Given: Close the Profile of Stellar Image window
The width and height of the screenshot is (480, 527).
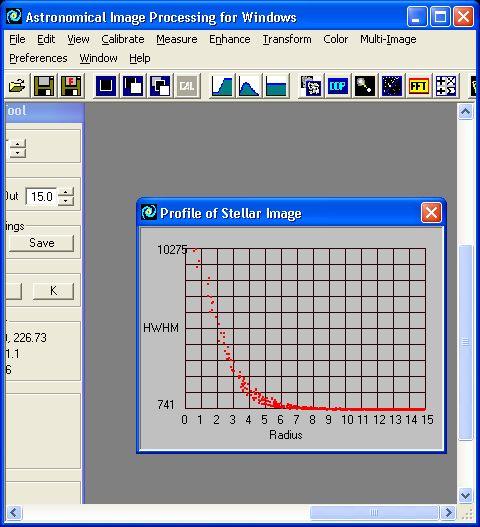Looking at the screenshot, I should pos(431,212).
